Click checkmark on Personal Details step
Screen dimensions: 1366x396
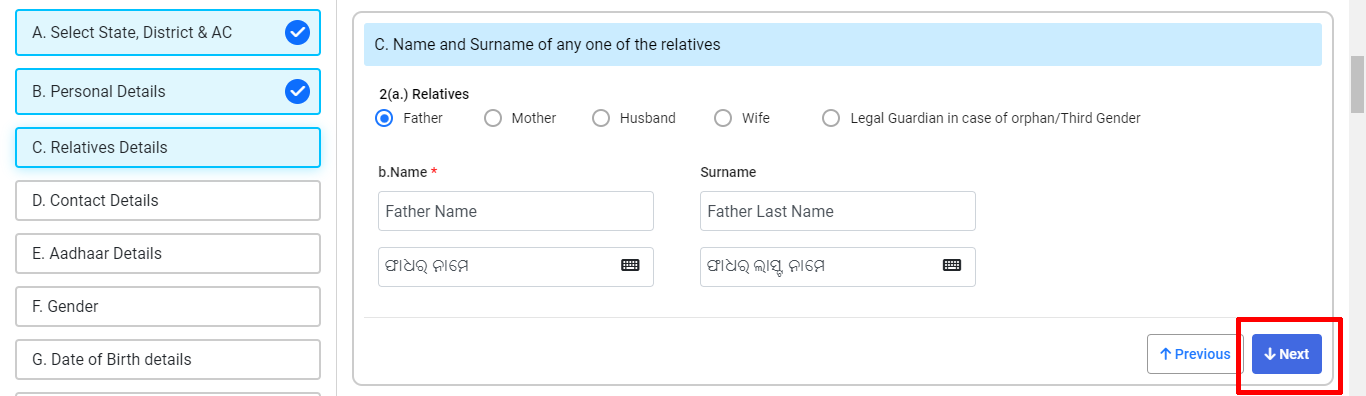pos(297,92)
